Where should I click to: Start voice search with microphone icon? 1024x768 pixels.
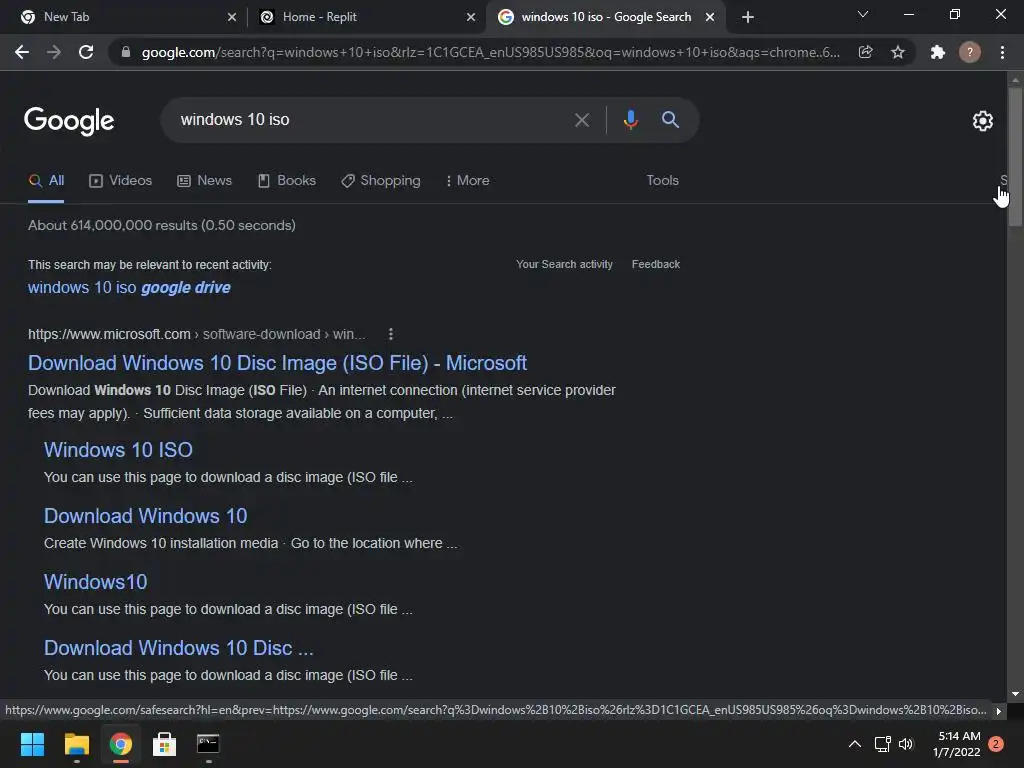[x=630, y=120]
